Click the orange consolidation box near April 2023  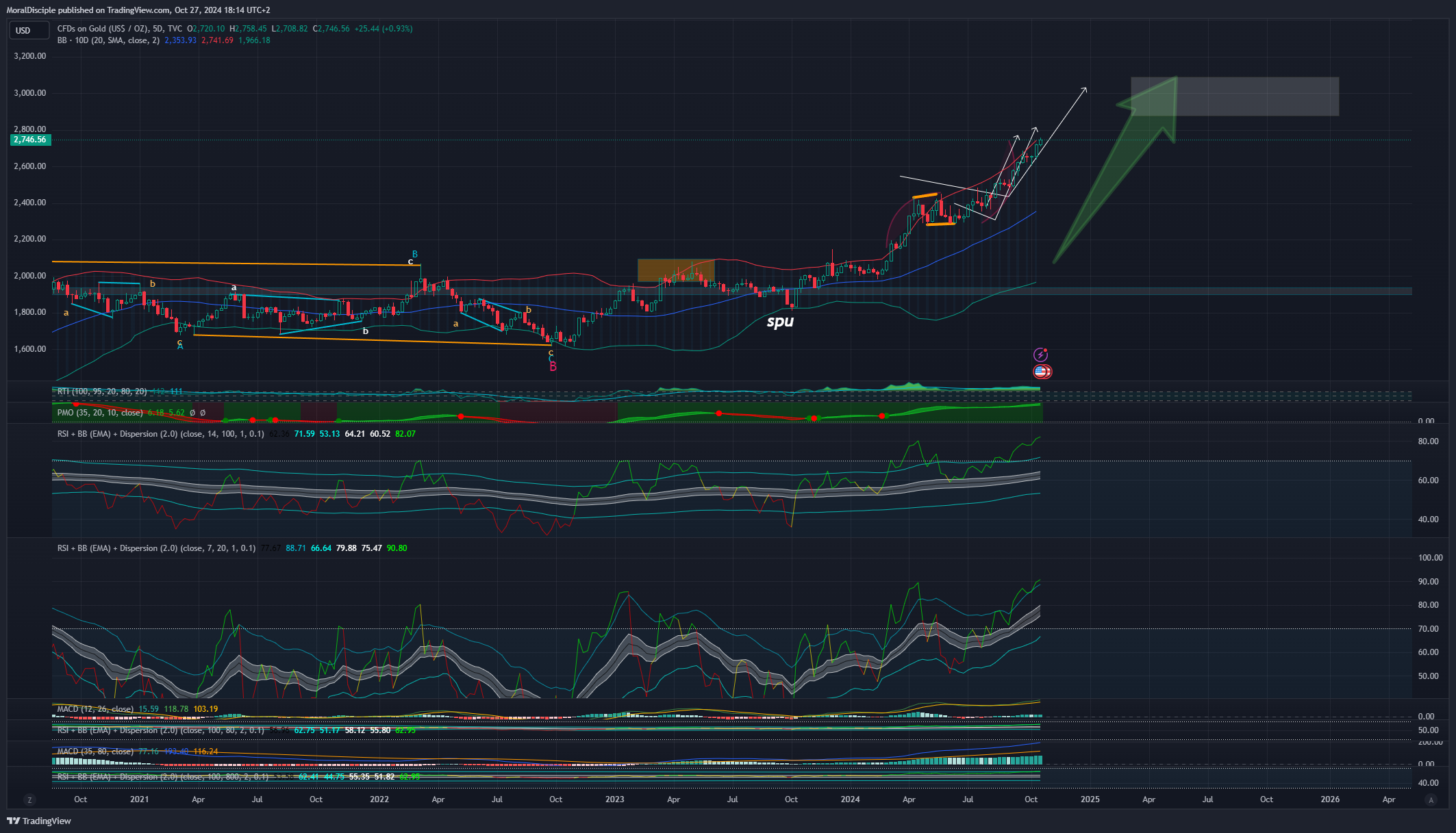pos(676,270)
